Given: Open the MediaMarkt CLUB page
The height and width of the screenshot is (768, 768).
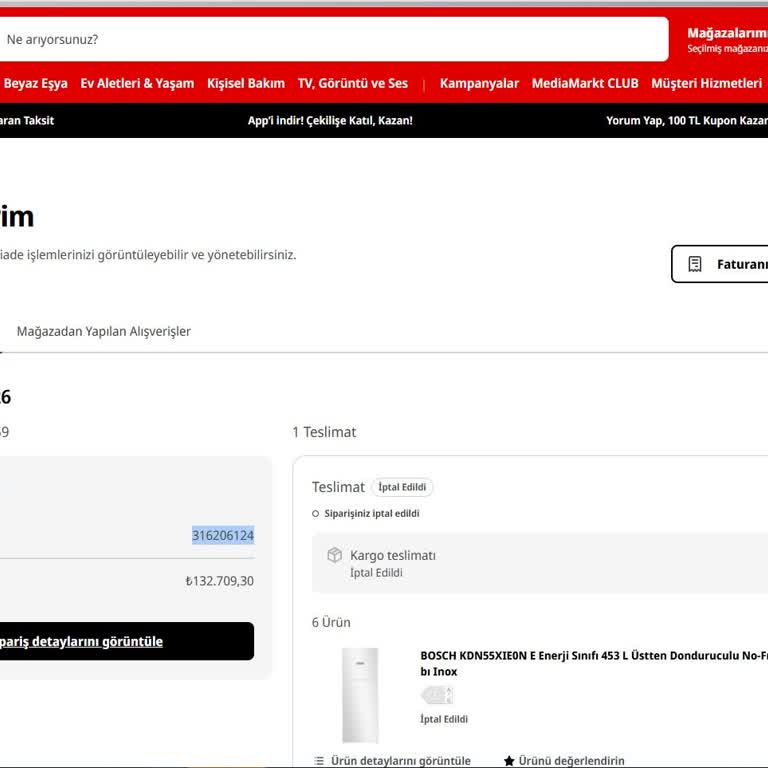Looking at the screenshot, I should click(585, 83).
